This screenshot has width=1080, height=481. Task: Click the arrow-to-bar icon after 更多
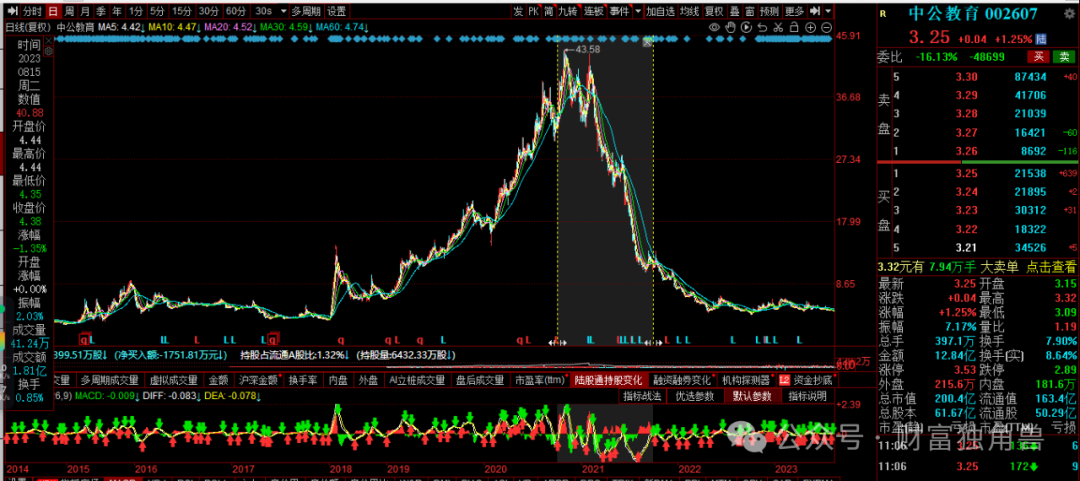click(815, 11)
